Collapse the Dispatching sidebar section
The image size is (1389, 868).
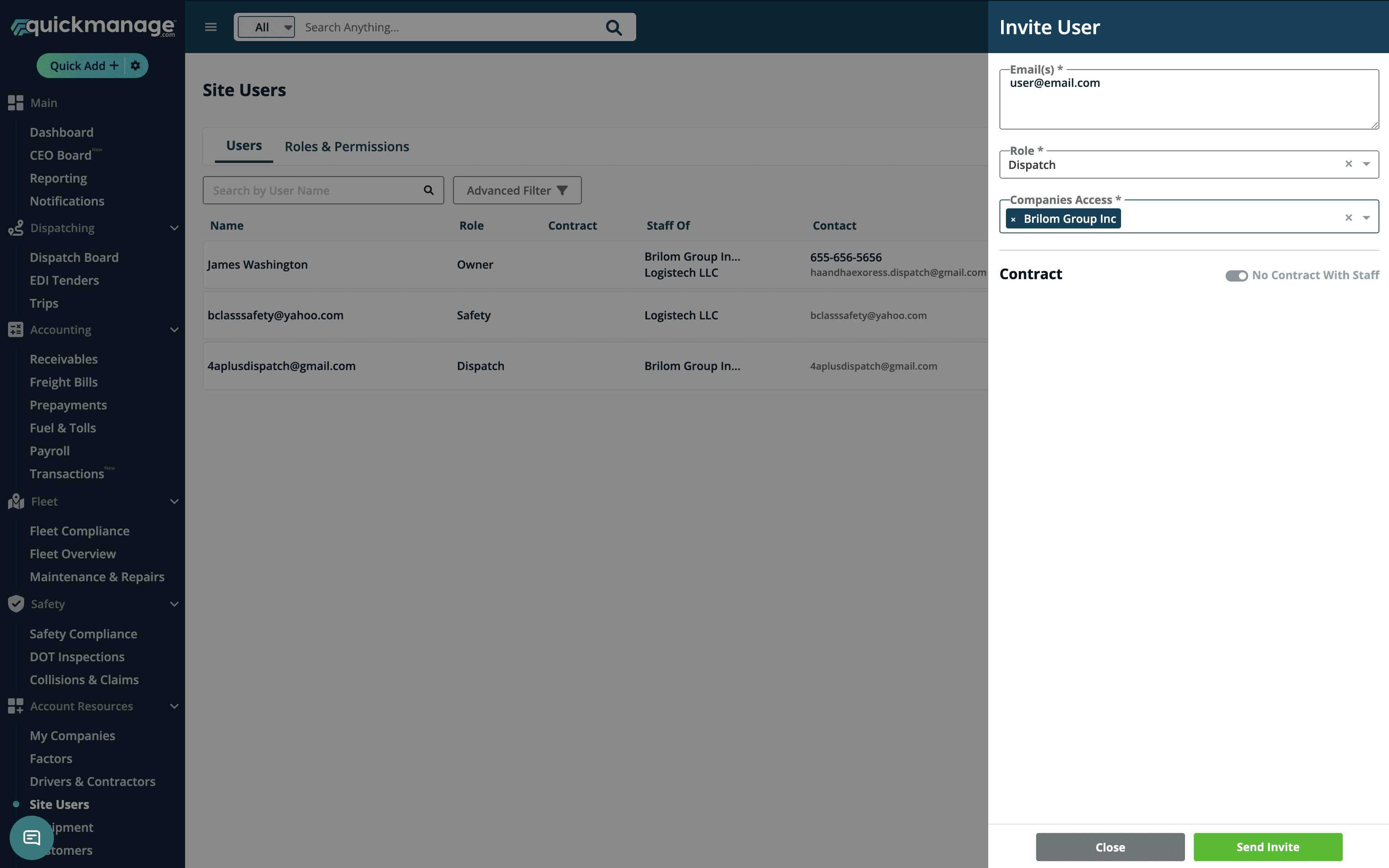[x=174, y=228]
